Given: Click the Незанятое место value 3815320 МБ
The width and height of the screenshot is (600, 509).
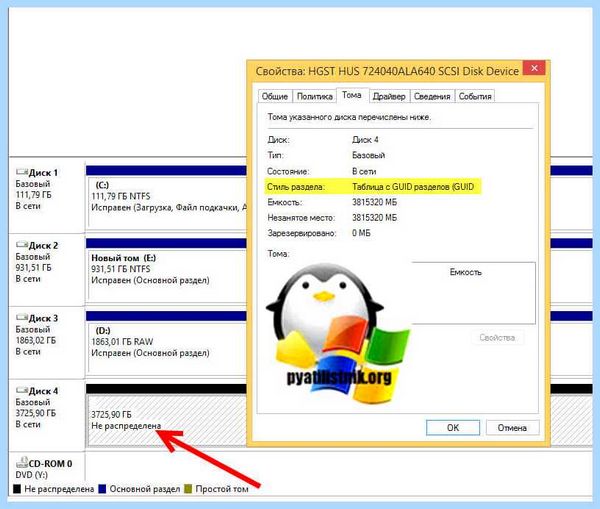Looking at the screenshot, I should tap(374, 218).
